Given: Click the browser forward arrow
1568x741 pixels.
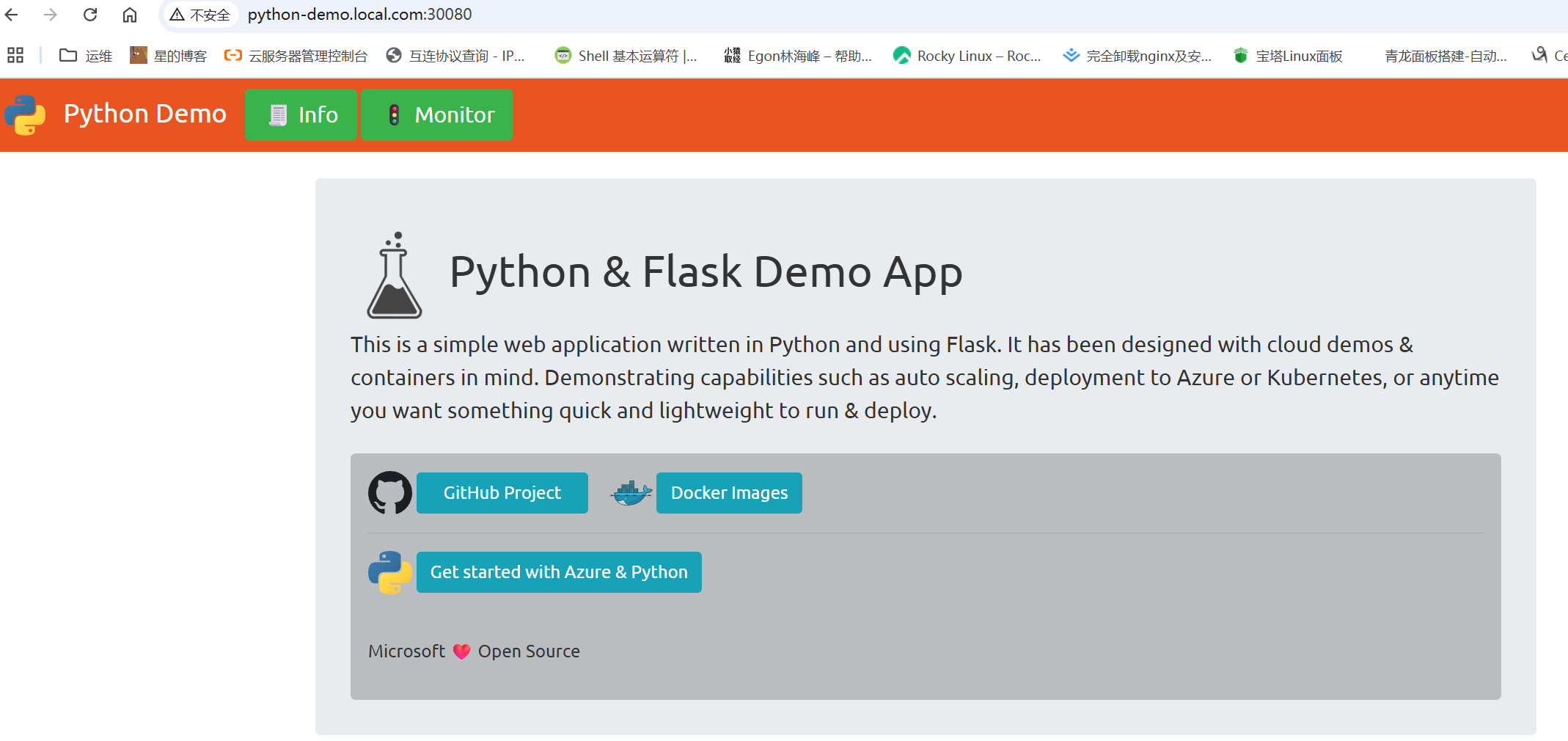Looking at the screenshot, I should point(50,15).
